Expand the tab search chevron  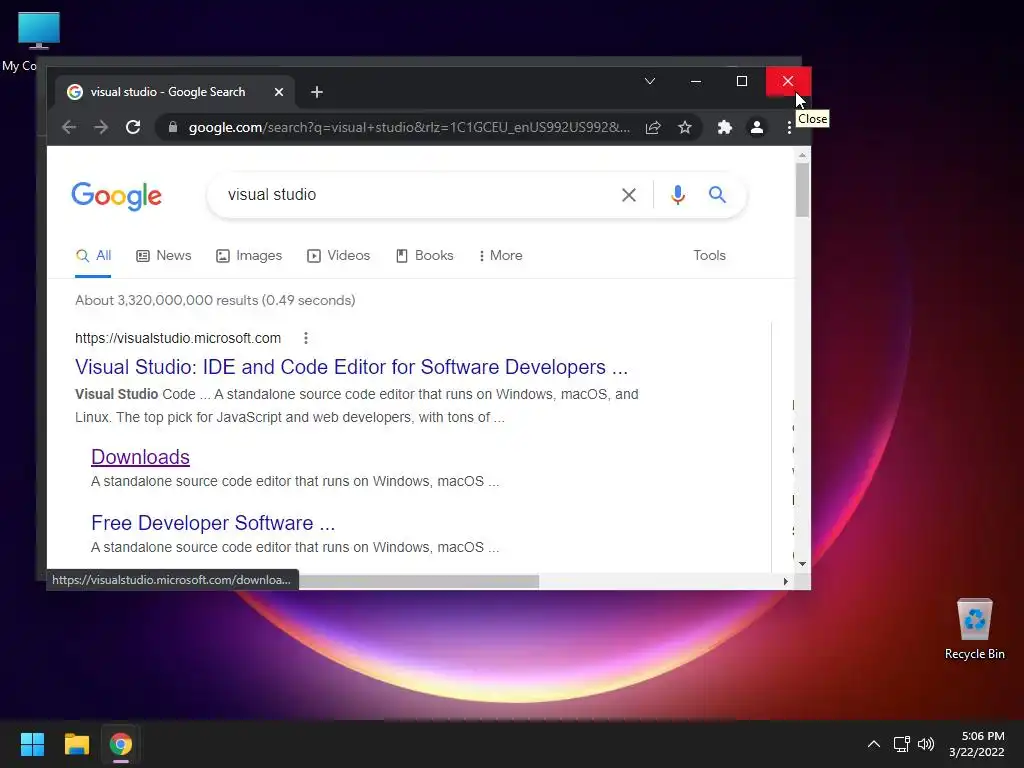point(650,81)
